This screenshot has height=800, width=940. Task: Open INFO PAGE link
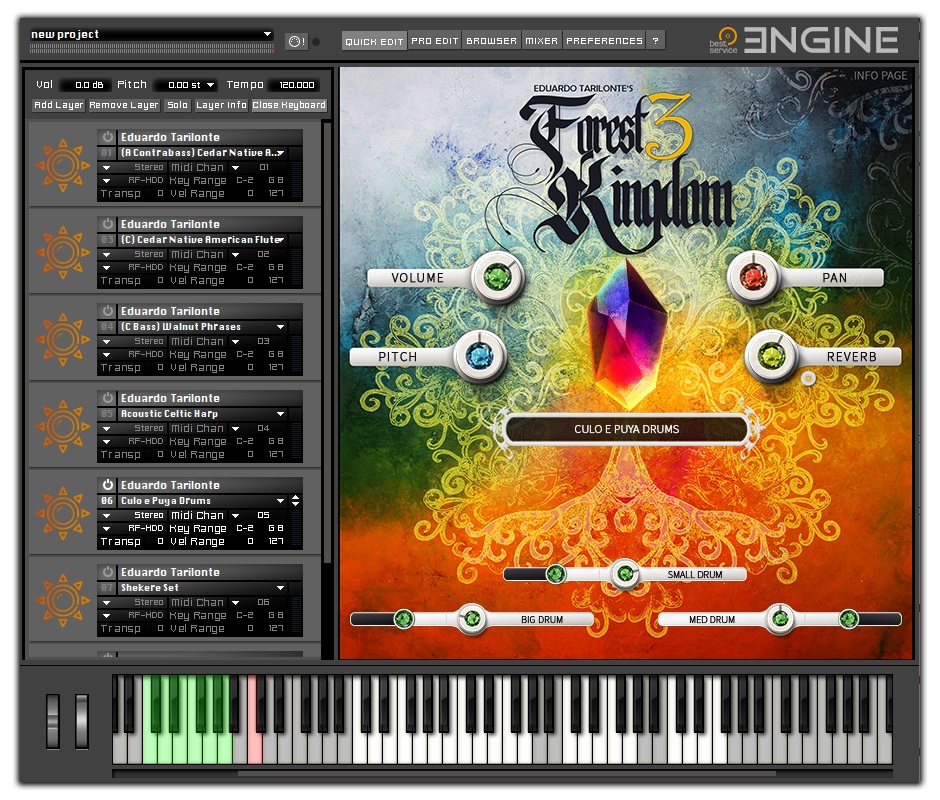tap(880, 76)
